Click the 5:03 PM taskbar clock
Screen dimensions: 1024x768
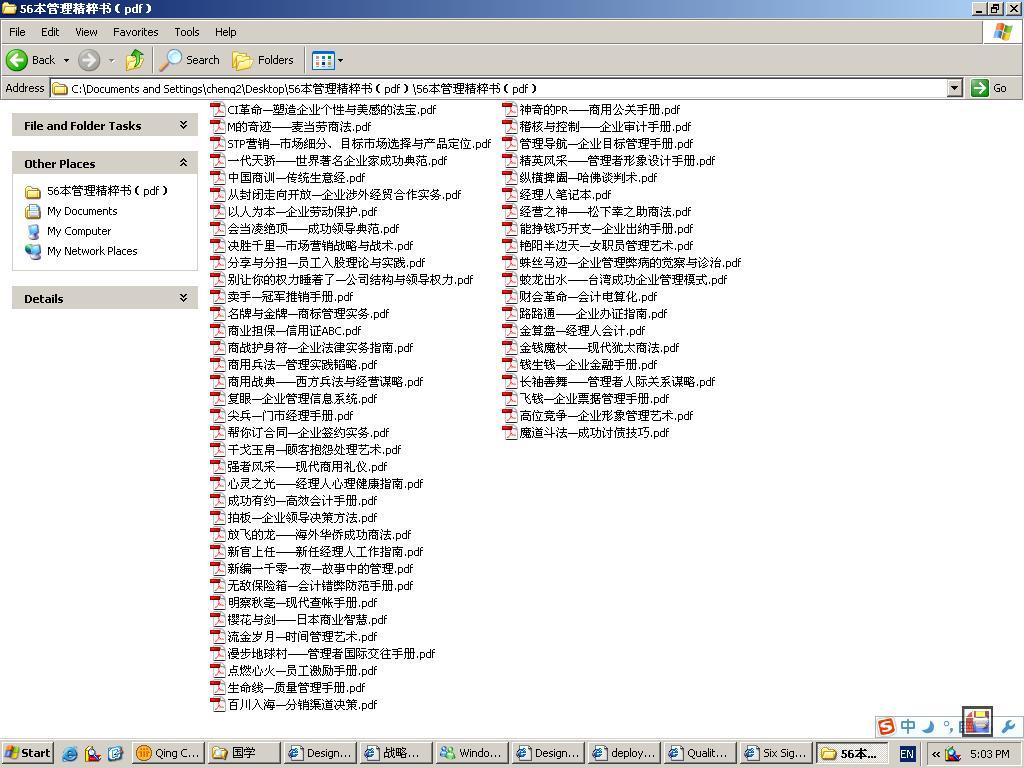[x=990, y=754]
